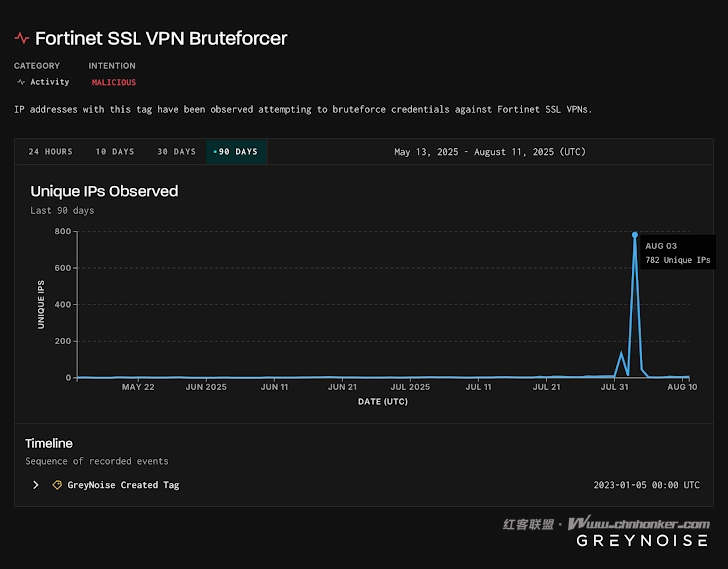Click the MAY 22 axis label

click(138, 387)
